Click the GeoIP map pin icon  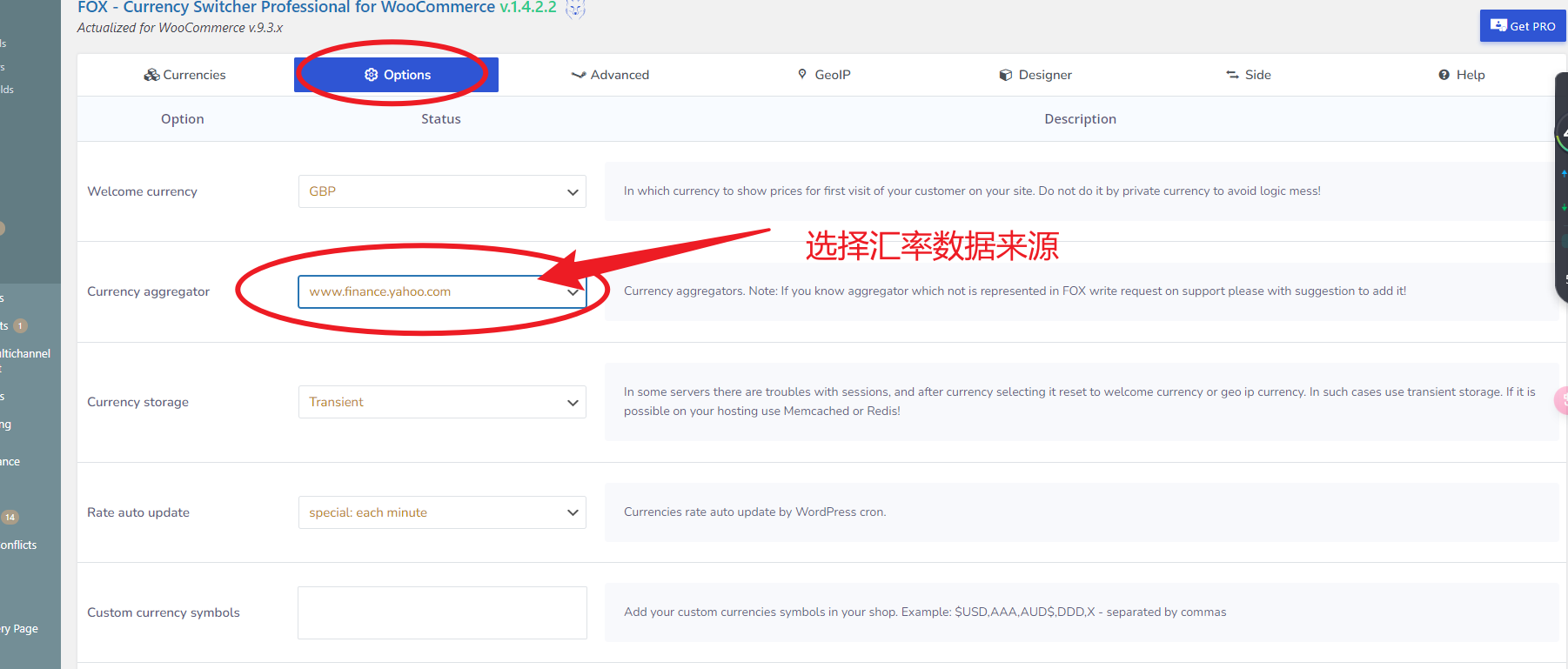(x=802, y=74)
